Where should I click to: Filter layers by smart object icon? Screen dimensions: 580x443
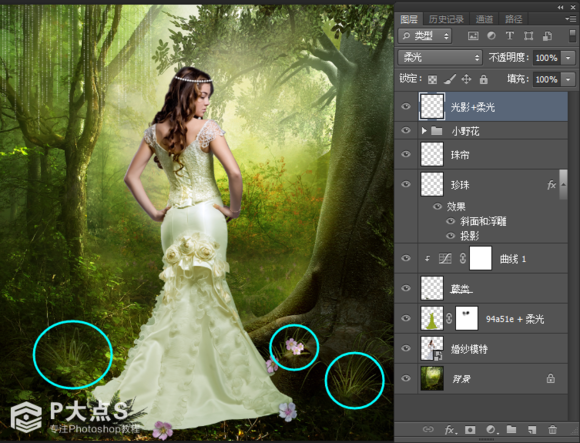click(x=547, y=36)
